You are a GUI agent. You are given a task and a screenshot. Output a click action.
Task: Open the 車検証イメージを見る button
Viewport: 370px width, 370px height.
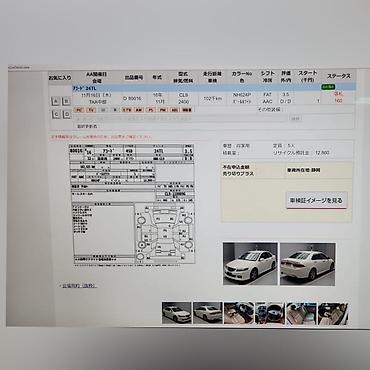(317, 201)
